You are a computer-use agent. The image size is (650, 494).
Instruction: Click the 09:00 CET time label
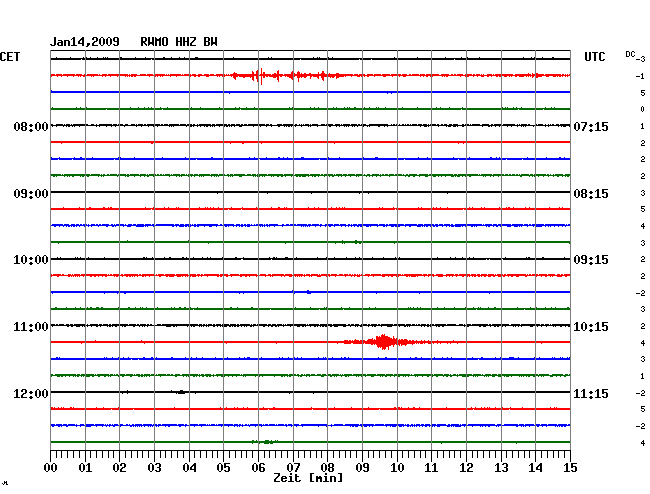[31, 194]
